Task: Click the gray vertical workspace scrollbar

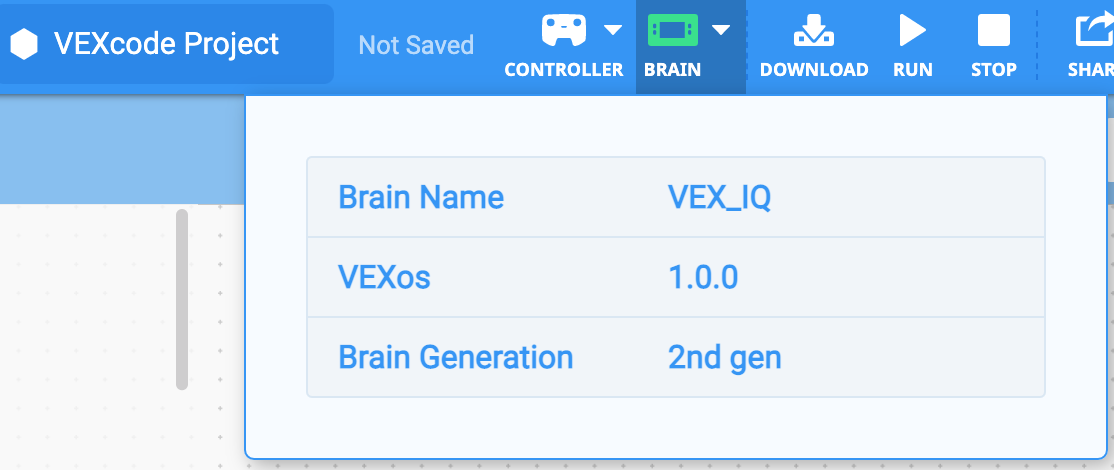Action: click(181, 298)
